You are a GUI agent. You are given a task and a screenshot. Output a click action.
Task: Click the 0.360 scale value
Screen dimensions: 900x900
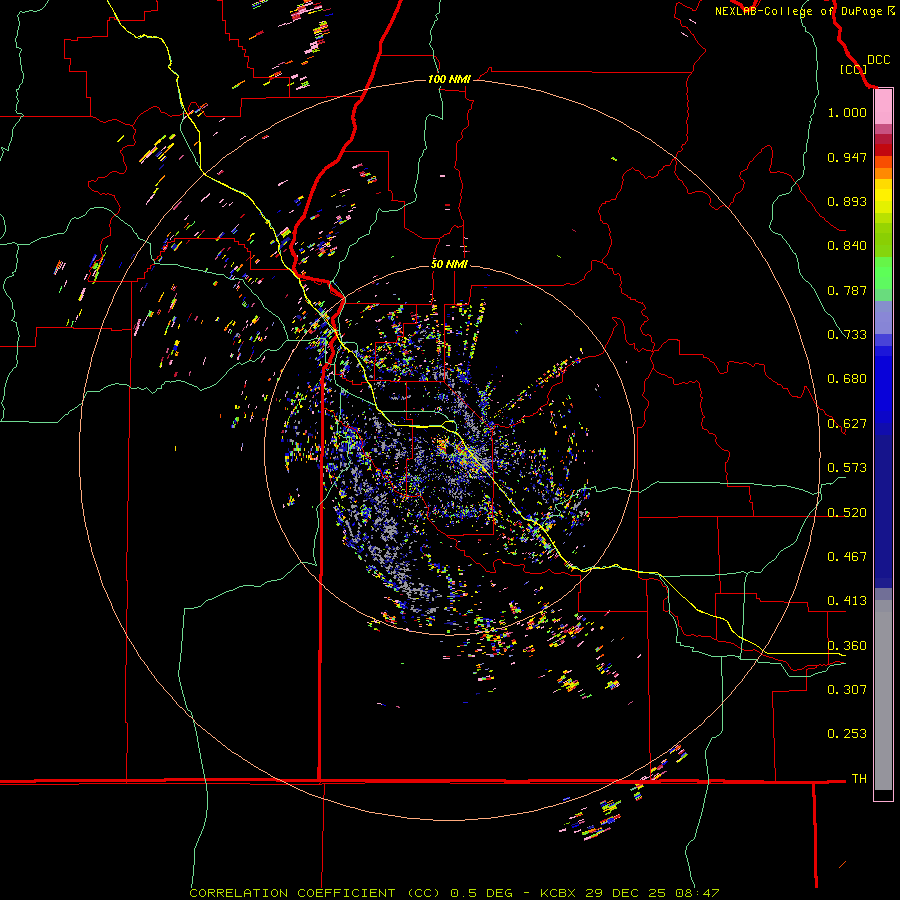(x=847, y=646)
